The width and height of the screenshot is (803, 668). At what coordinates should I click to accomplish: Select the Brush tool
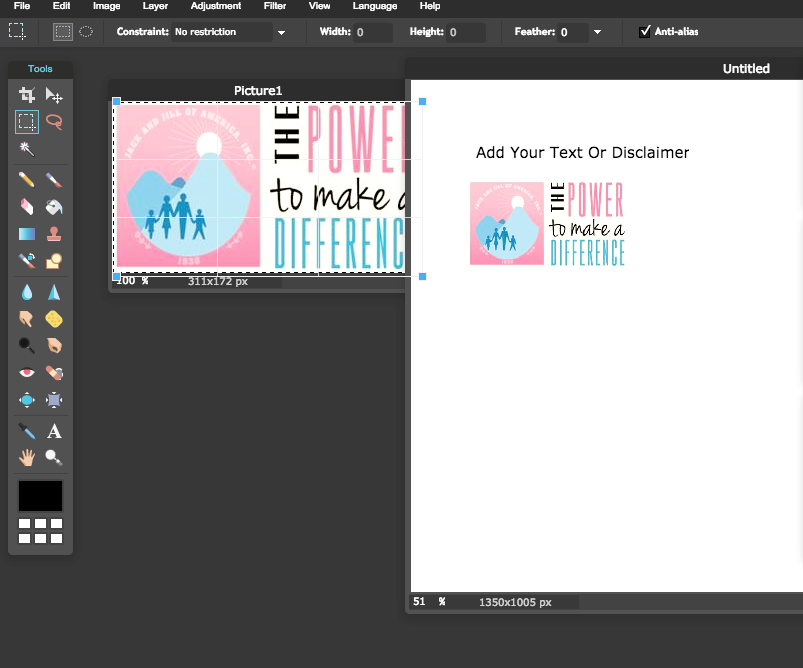pyautogui.click(x=54, y=180)
